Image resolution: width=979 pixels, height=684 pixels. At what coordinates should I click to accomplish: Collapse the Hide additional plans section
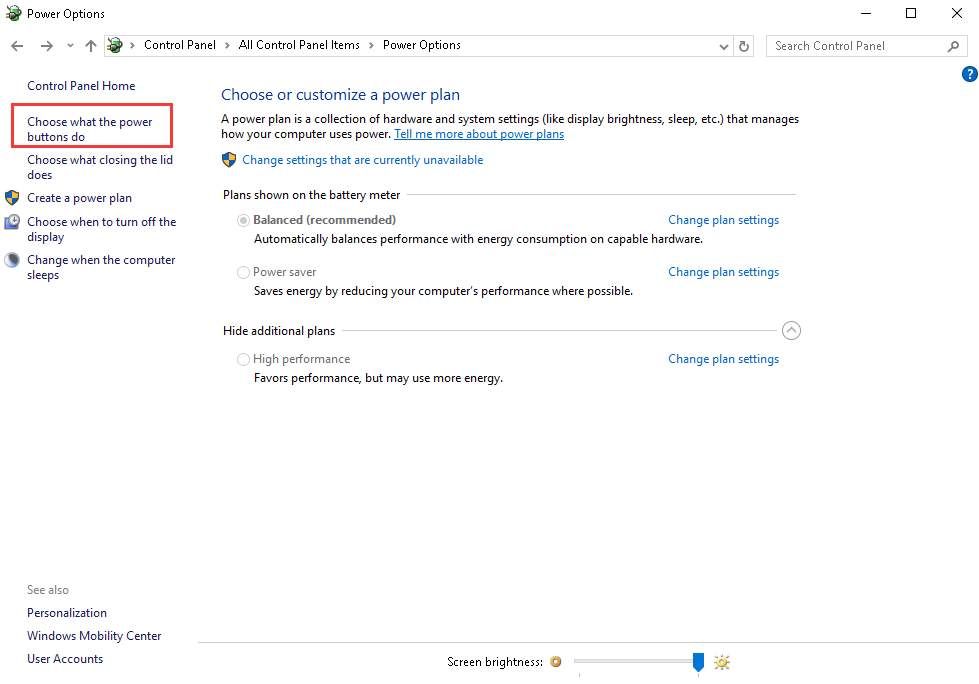791,331
